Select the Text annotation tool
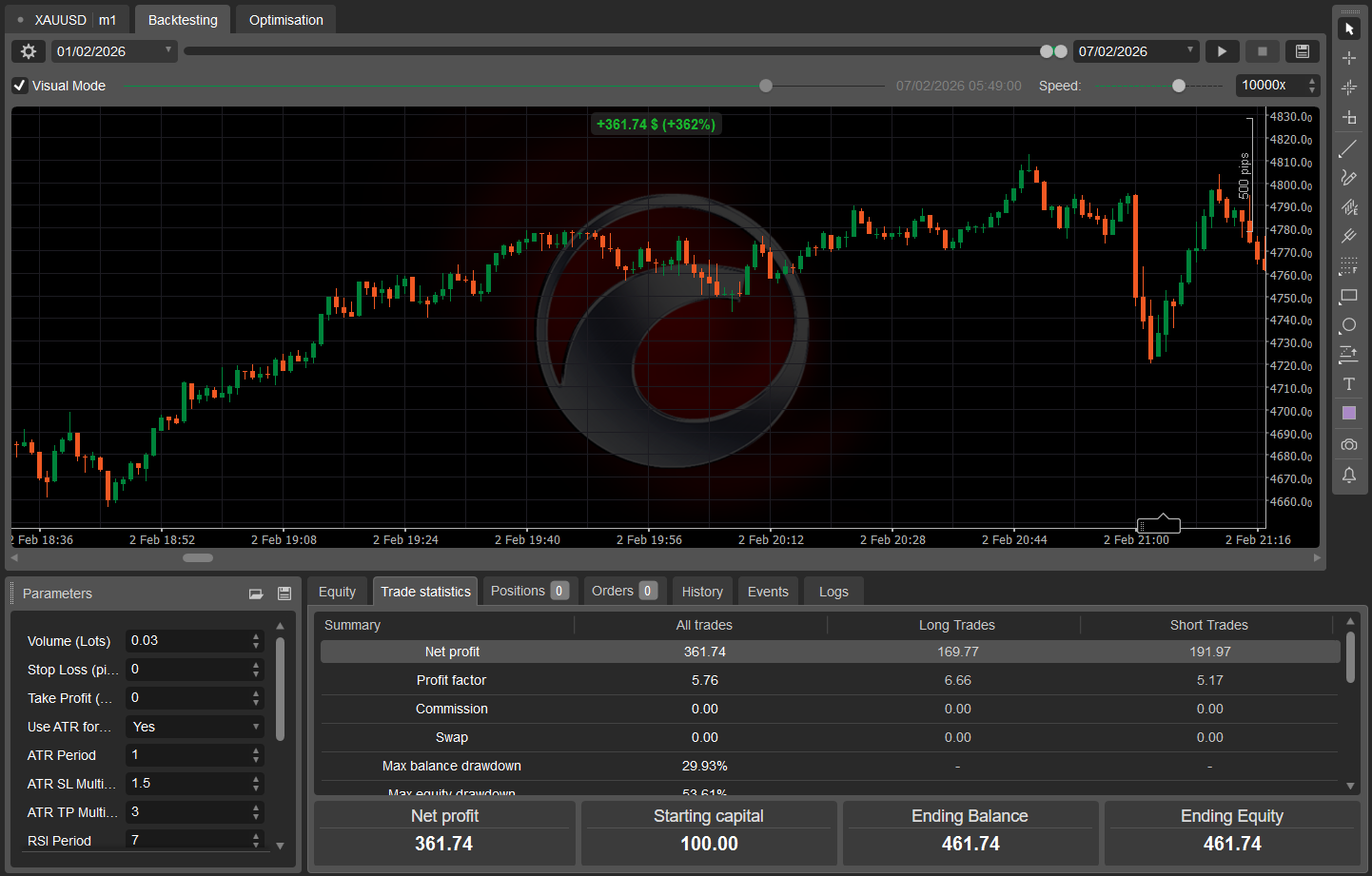The width and height of the screenshot is (1372, 876). pyautogui.click(x=1349, y=383)
